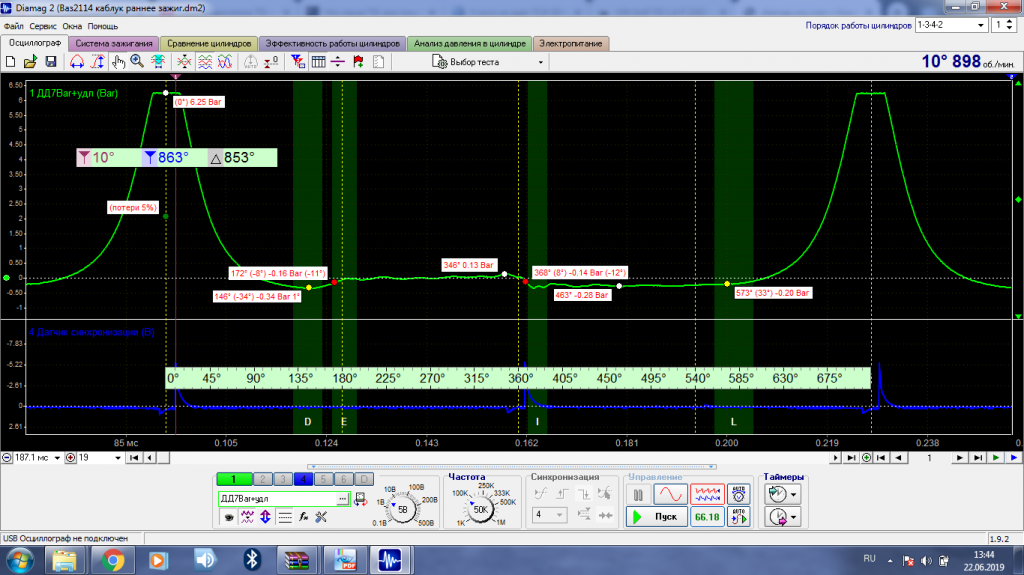Open sync channel 4 dropdown
Screen dimensions: 1024x575
pyautogui.click(x=550, y=515)
